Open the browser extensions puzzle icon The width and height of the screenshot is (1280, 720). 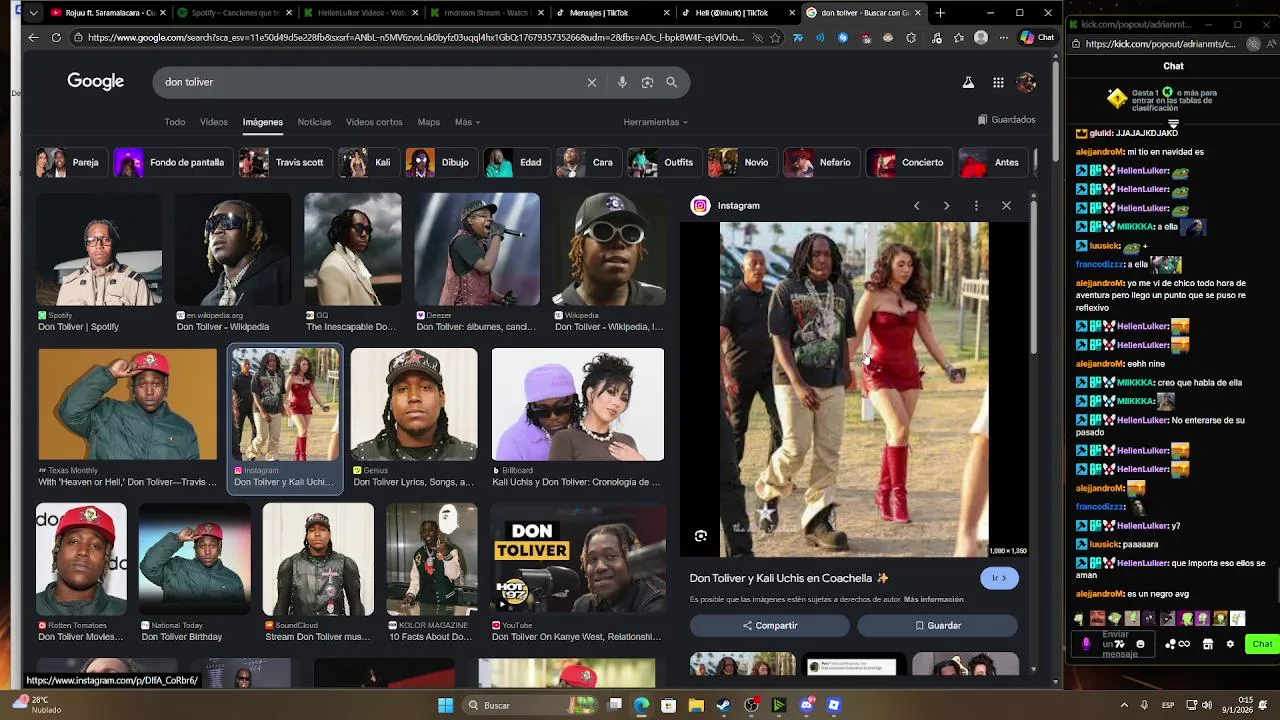click(x=911, y=37)
